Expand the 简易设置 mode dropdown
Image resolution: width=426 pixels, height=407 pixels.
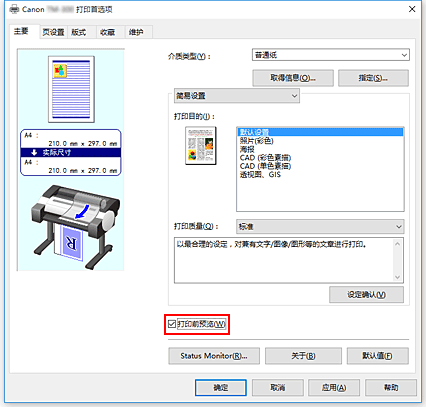[237, 96]
